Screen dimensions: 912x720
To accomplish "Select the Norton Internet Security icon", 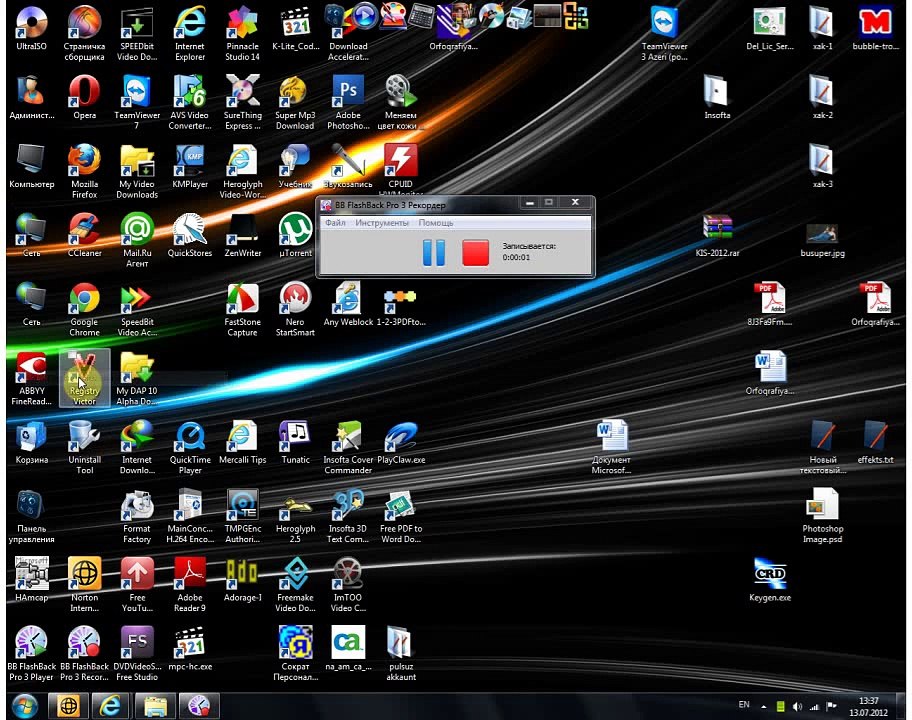I will pyautogui.click(x=84, y=585).
